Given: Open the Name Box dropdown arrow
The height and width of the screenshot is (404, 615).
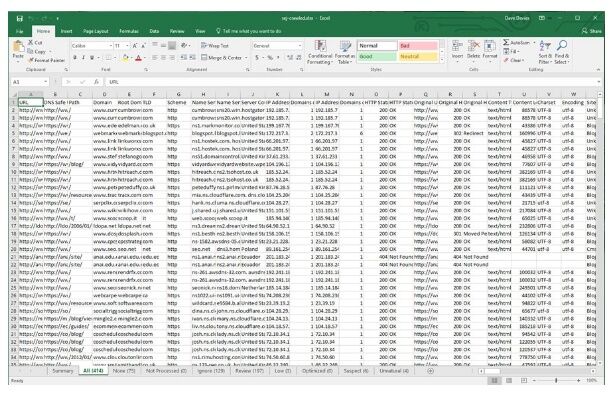Looking at the screenshot, I should pos(46,82).
